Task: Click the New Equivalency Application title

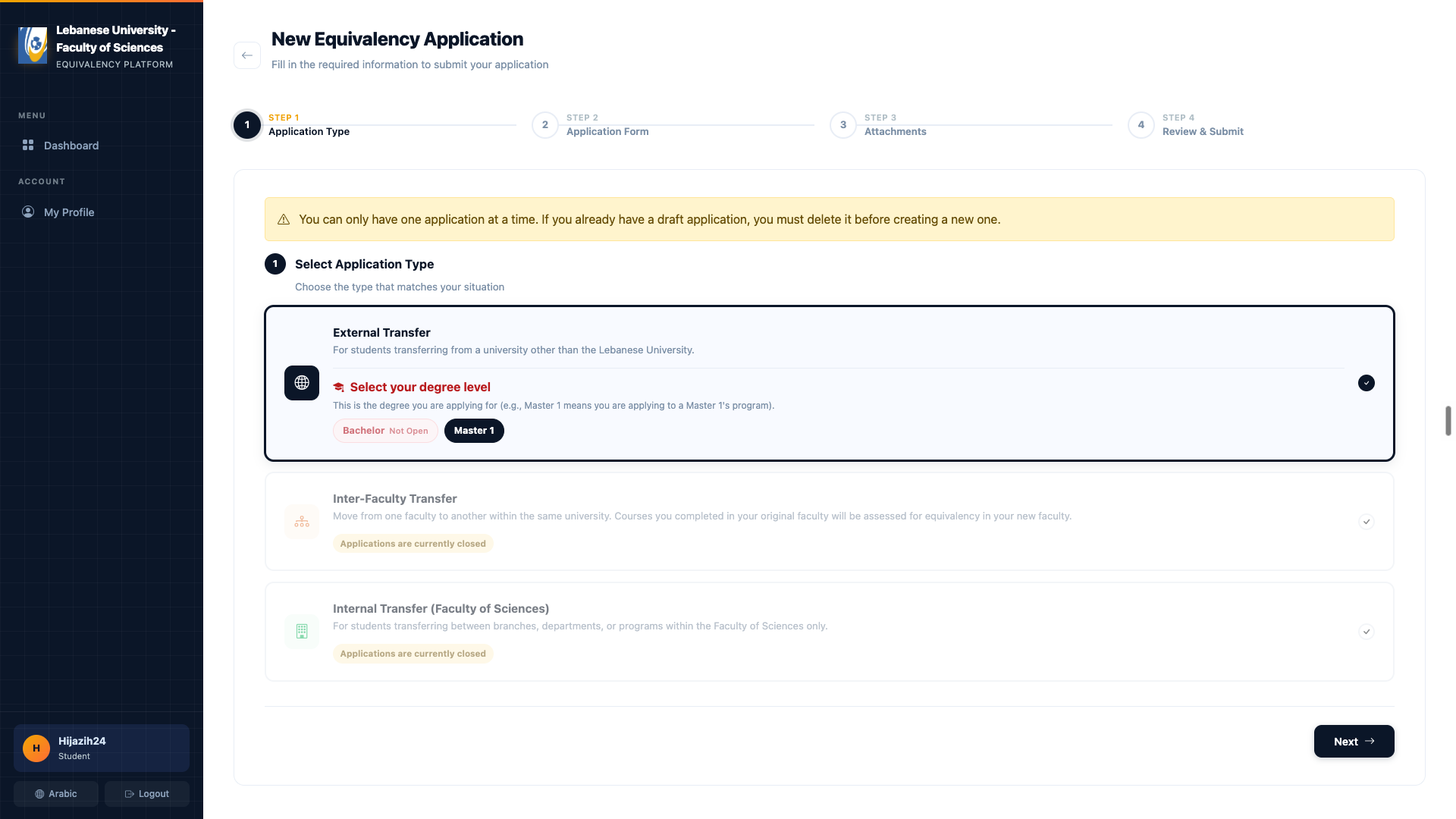Action: point(397,39)
